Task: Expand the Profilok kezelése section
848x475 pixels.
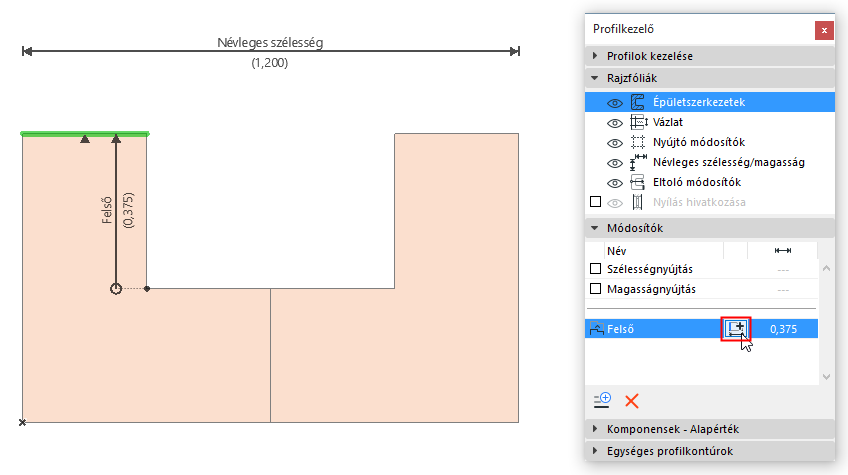Action: 595,56
